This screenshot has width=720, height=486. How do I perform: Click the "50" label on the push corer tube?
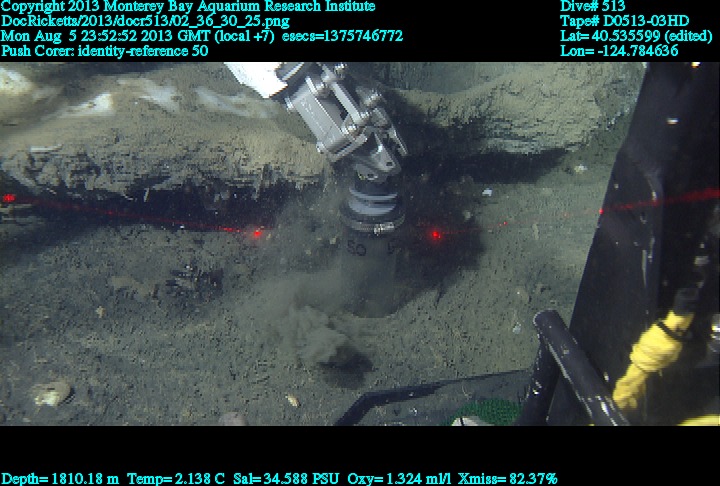[356, 249]
